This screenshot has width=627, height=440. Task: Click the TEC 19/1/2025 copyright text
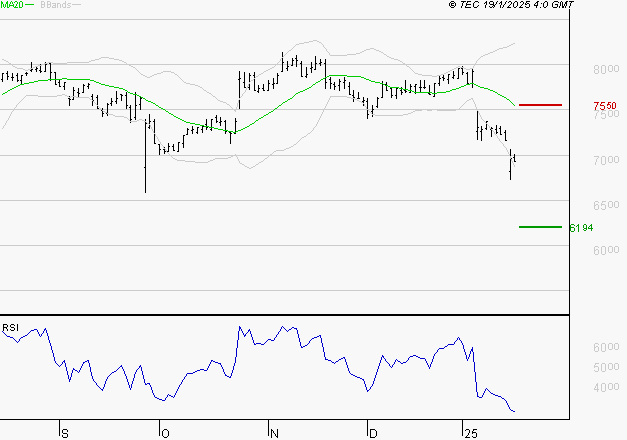pyautogui.click(x=511, y=5)
